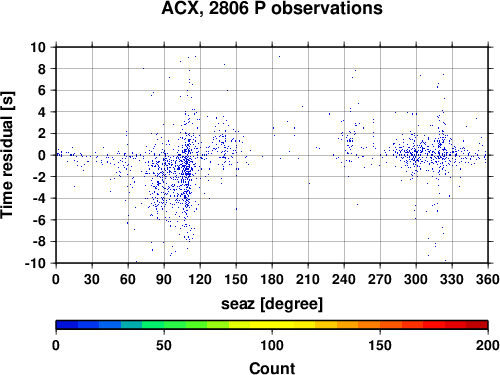
Task: Click y-axis tick label '8'
Action: [42, 69]
